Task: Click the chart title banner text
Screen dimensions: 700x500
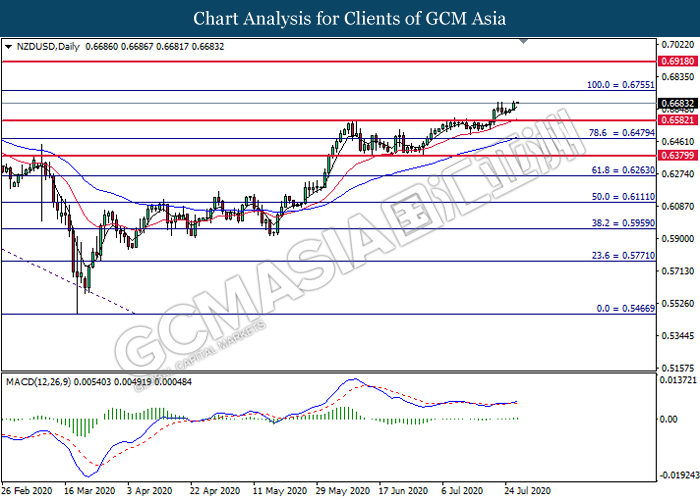Action: click(349, 19)
